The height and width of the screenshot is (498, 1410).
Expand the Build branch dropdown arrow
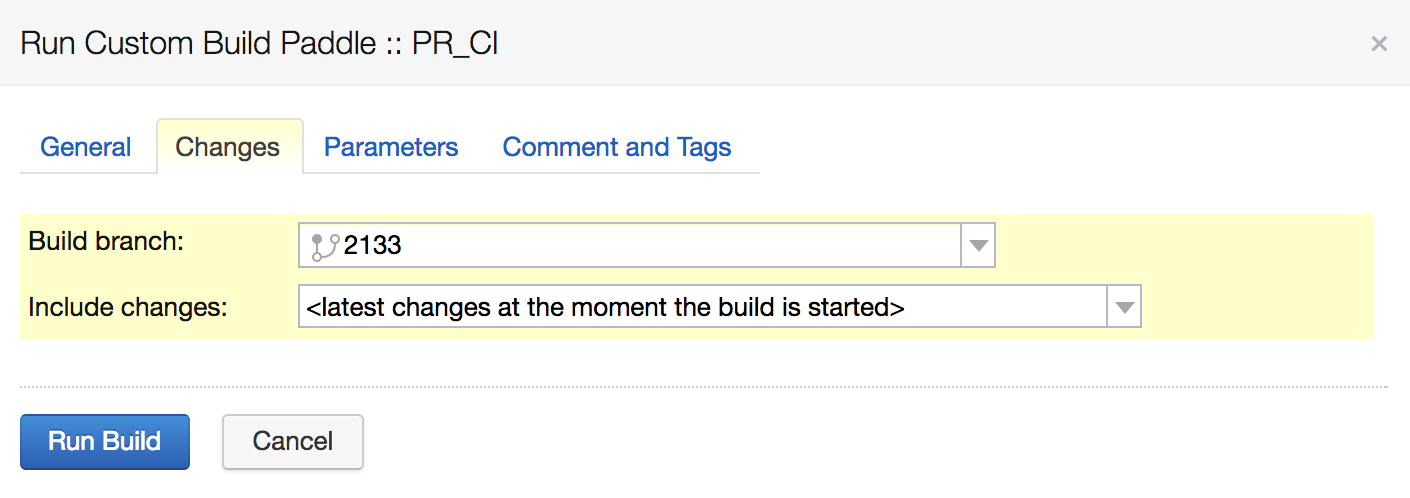(x=978, y=246)
